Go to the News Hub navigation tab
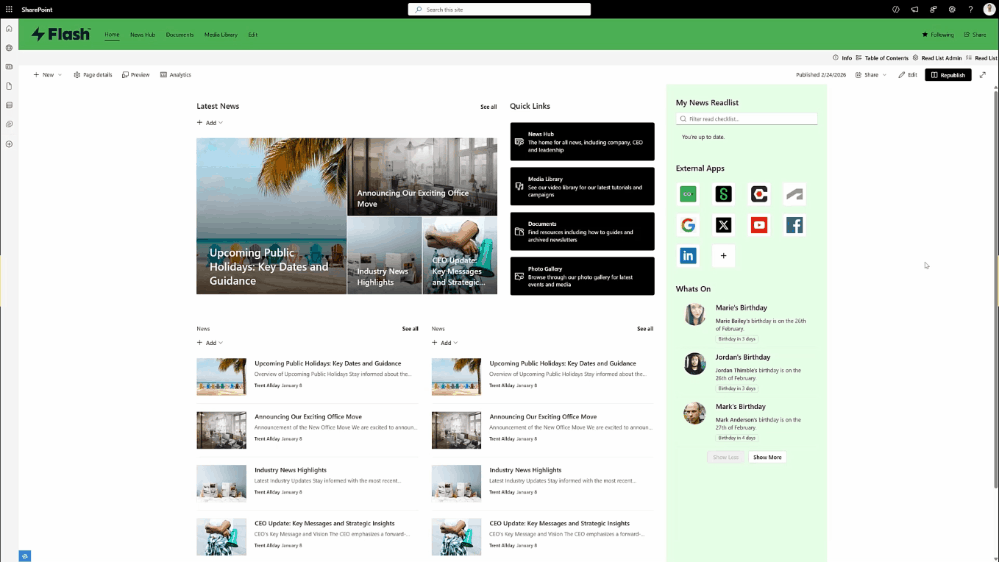The height and width of the screenshot is (562, 999). [142, 35]
